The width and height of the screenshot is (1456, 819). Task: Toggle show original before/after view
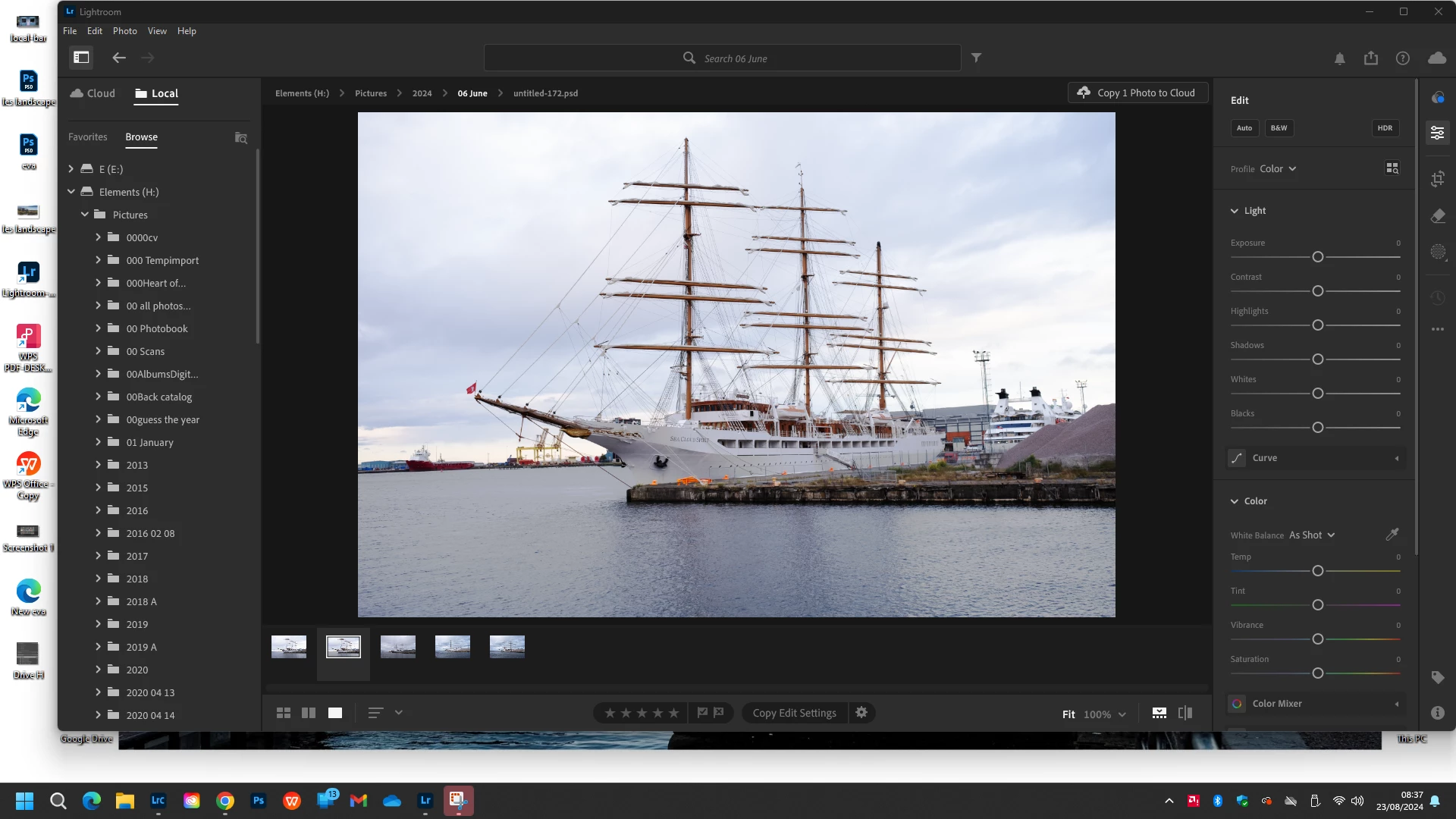point(1185,713)
